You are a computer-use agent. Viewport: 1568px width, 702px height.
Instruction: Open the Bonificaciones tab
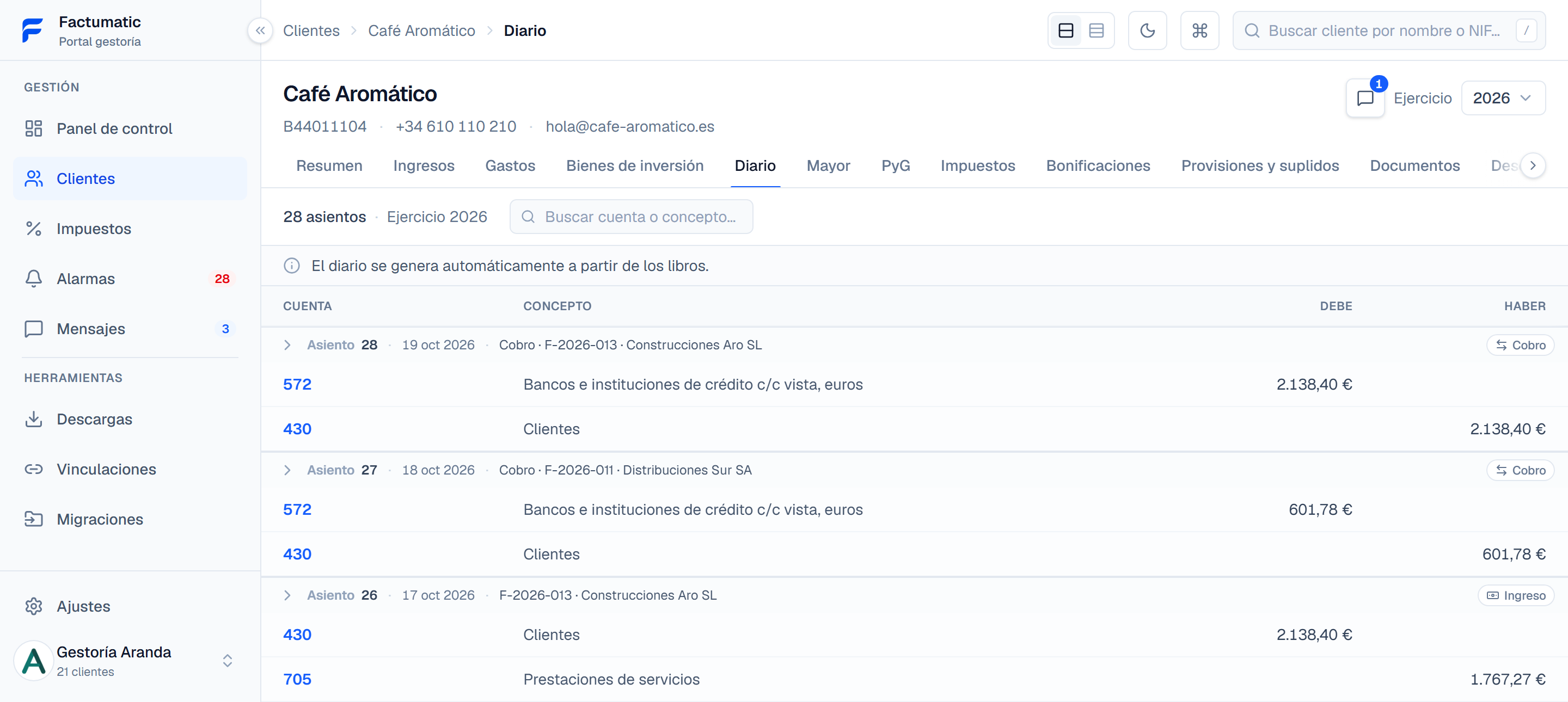tap(1098, 165)
